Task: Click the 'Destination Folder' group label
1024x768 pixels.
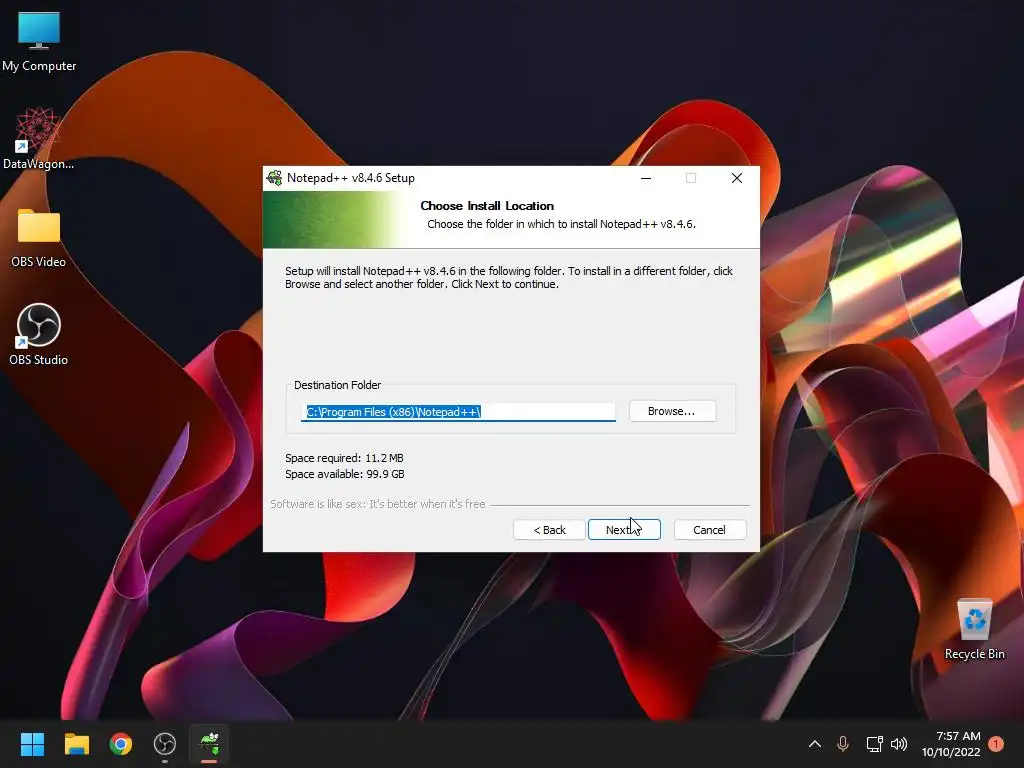Action: (338, 385)
